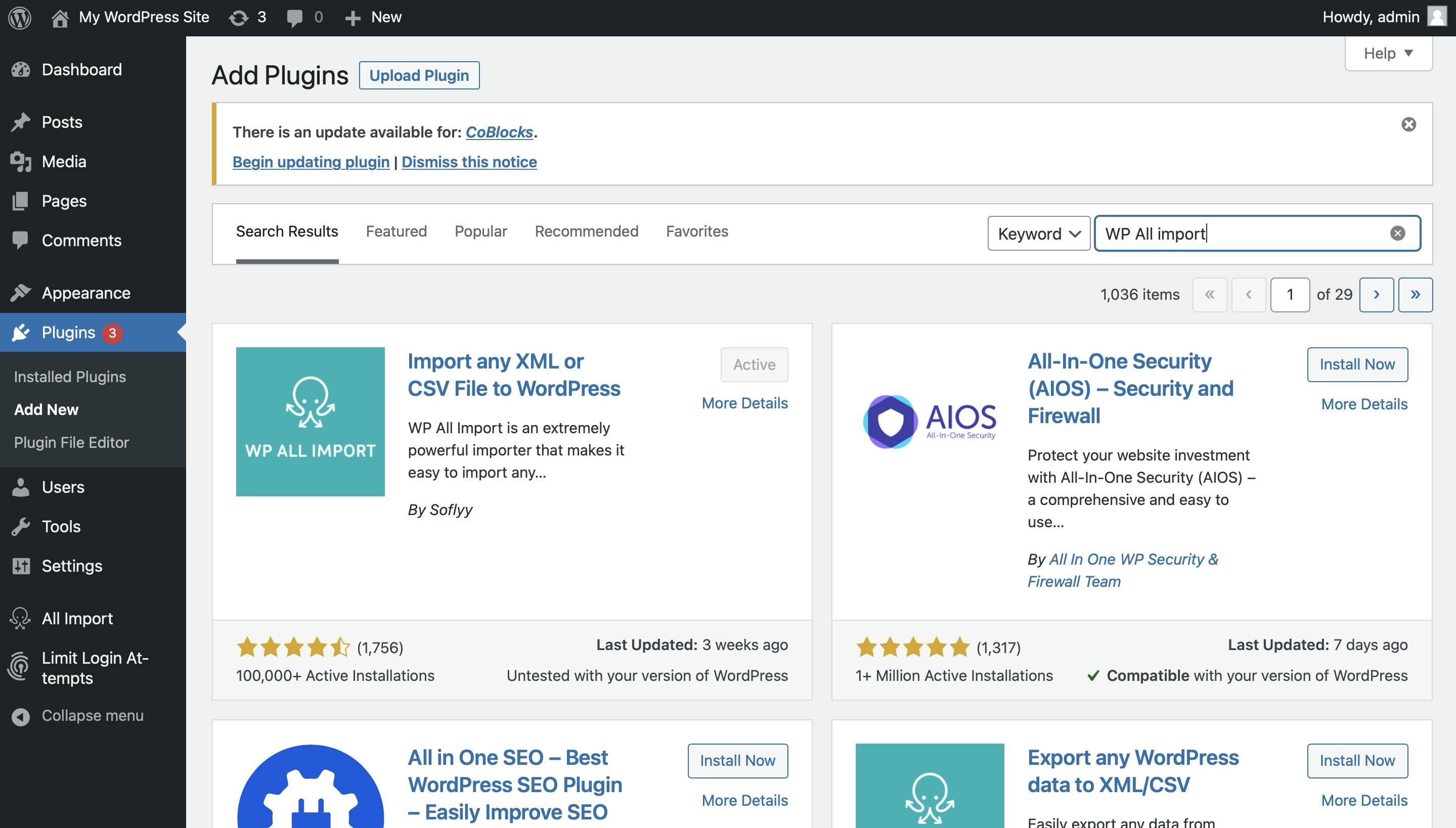Click Dismiss this notice link
The width and height of the screenshot is (1456, 828).
pyautogui.click(x=469, y=162)
